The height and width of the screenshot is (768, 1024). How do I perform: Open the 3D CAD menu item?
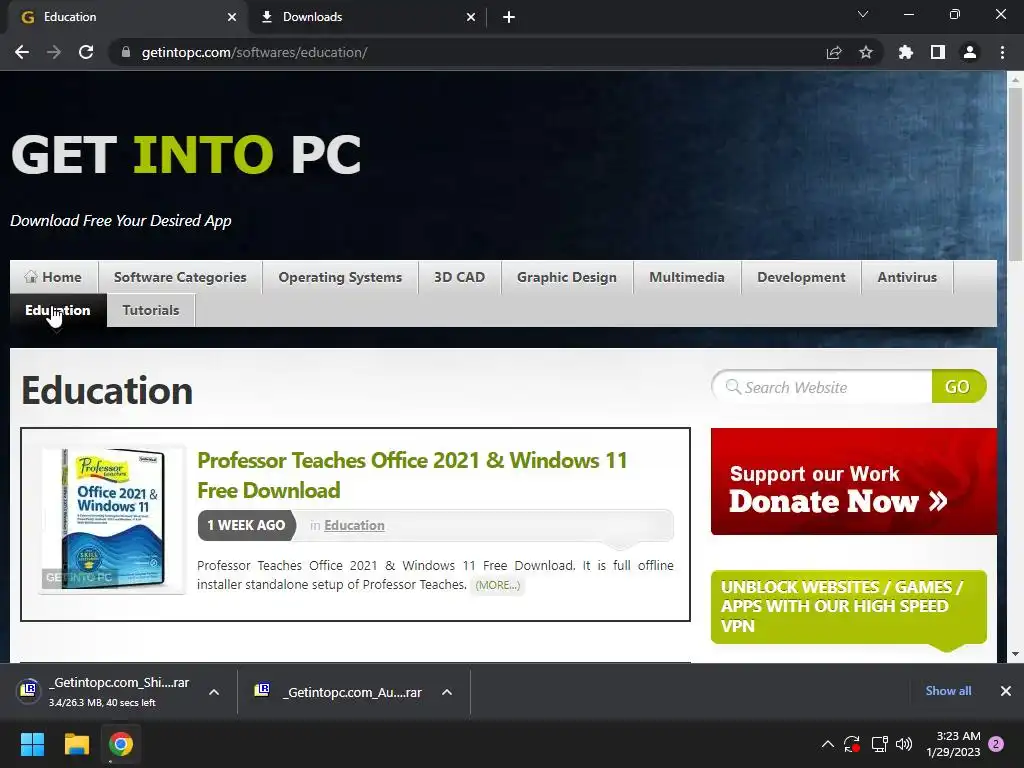[460, 277]
